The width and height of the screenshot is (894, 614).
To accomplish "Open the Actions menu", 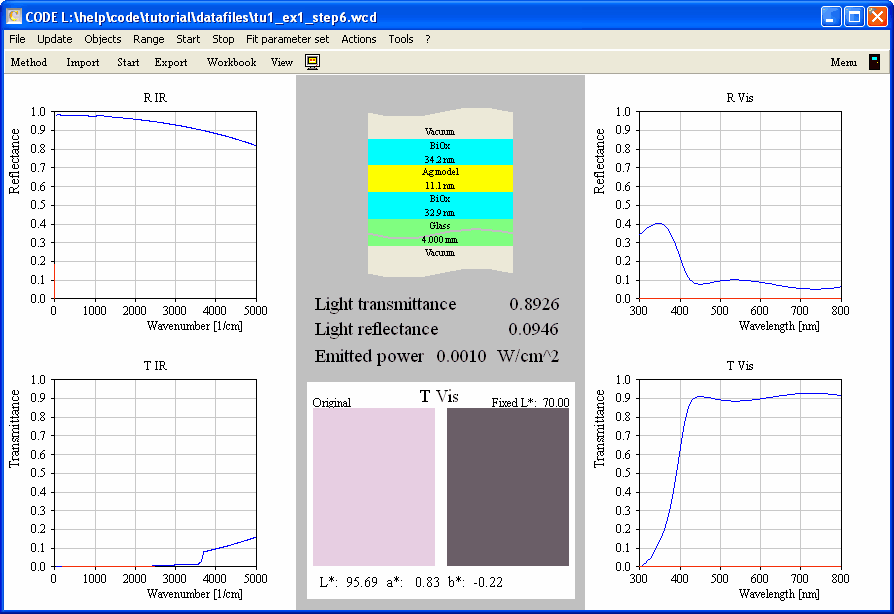I will point(358,39).
